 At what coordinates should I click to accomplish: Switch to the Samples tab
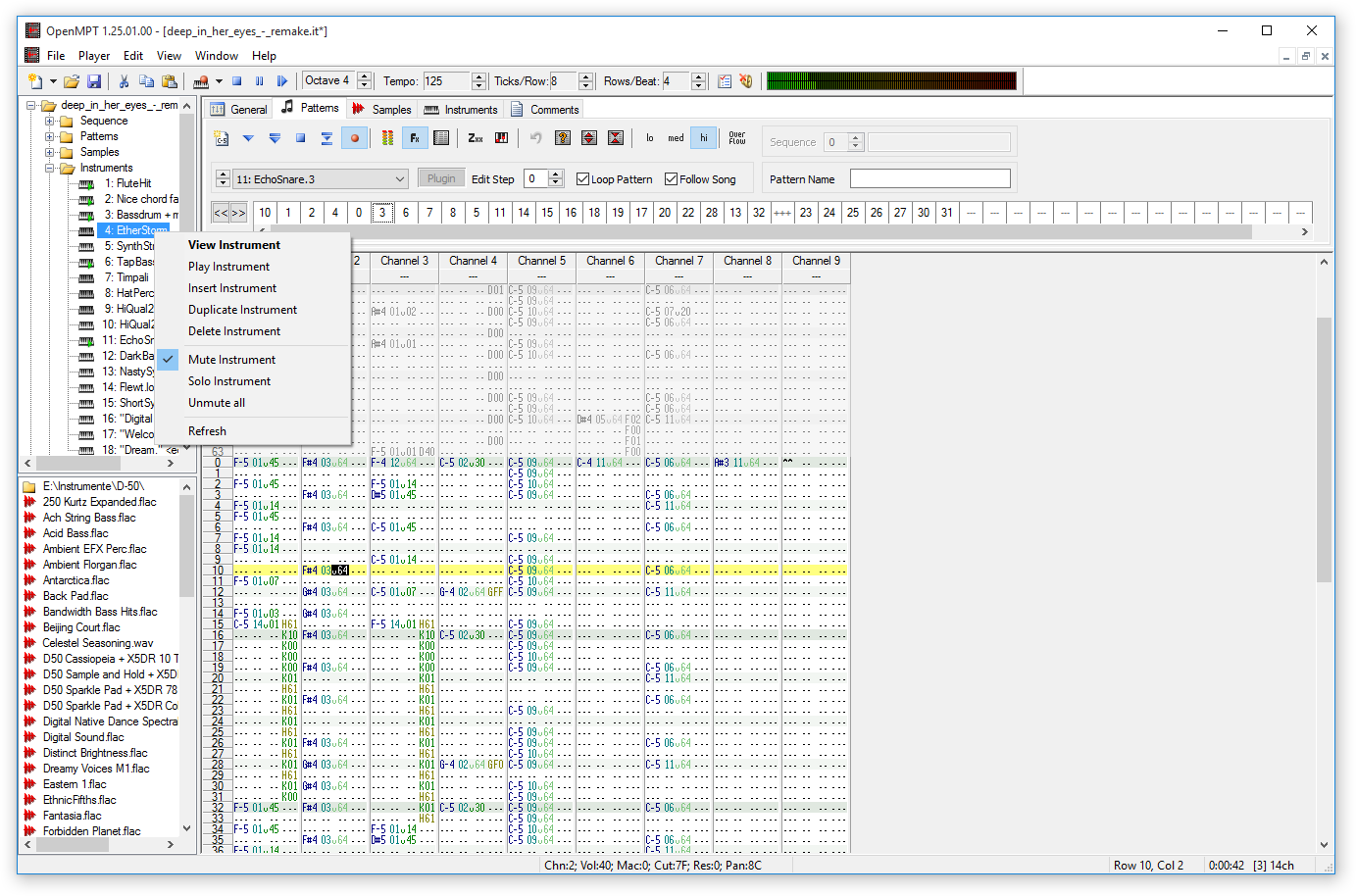381,109
